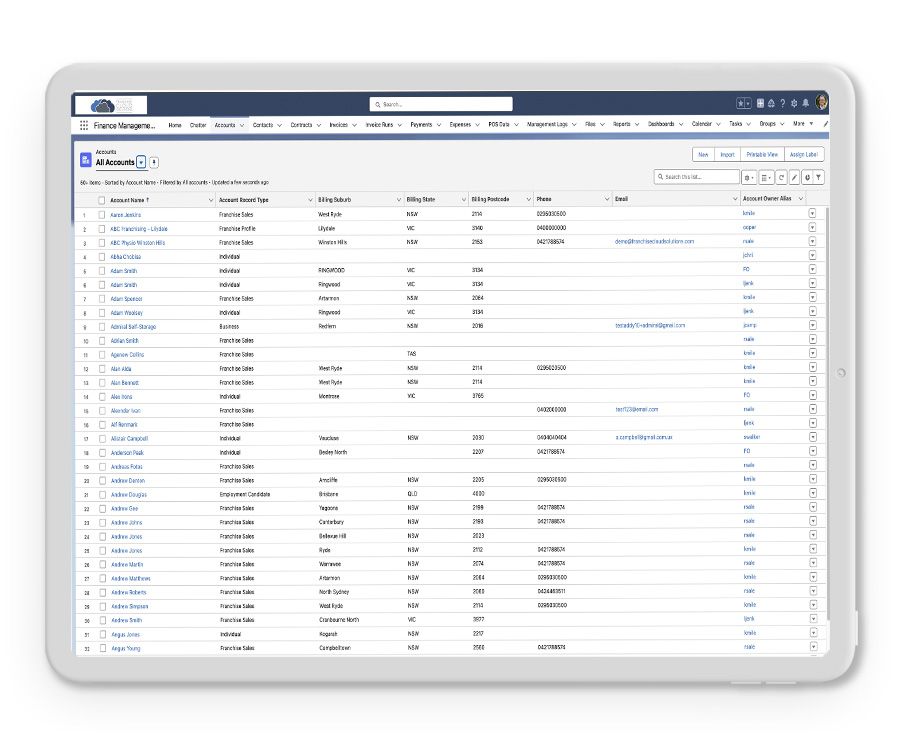The width and height of the screenshot is (900, 741).
Task: Switch to the Payments tab
Action: tap(421, 125)
